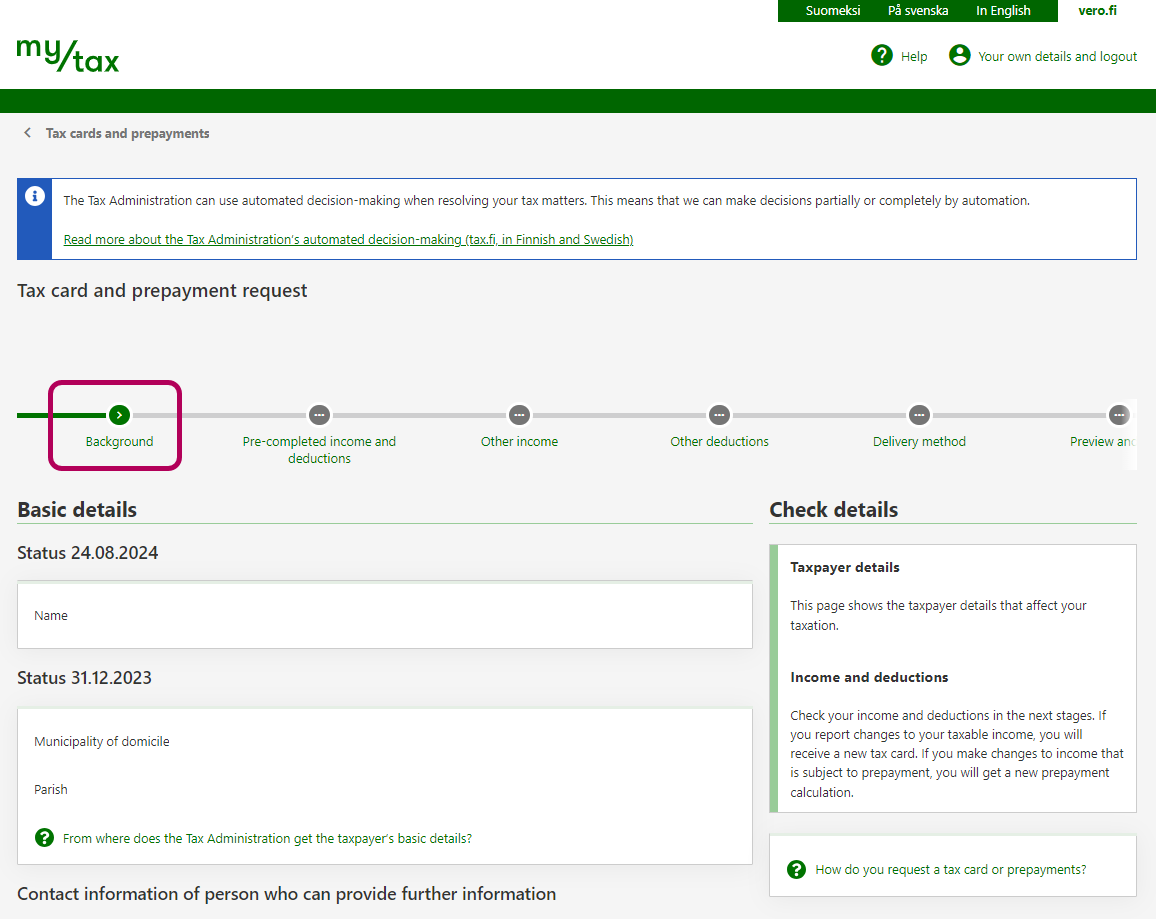Switch language to Suomeksi
This screenshot has height=919, width=1156.
pos(832,11)
